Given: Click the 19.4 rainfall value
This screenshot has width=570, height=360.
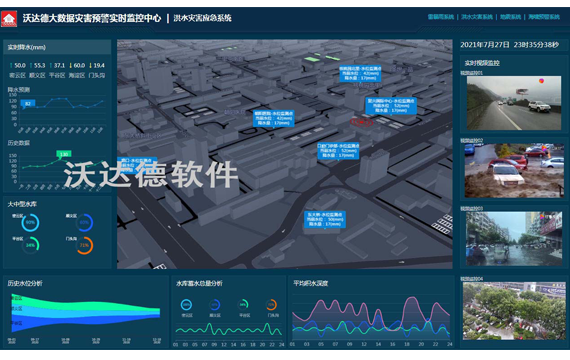Looking at the screenshot, I should (99, 65).
